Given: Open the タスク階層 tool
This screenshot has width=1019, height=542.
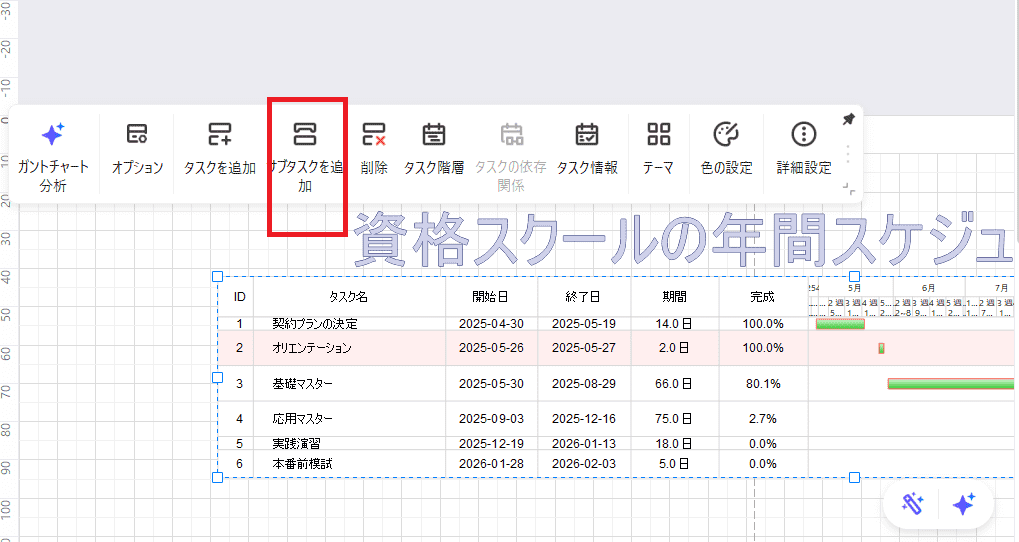Looking at the screenshot, I should (433, 135).
